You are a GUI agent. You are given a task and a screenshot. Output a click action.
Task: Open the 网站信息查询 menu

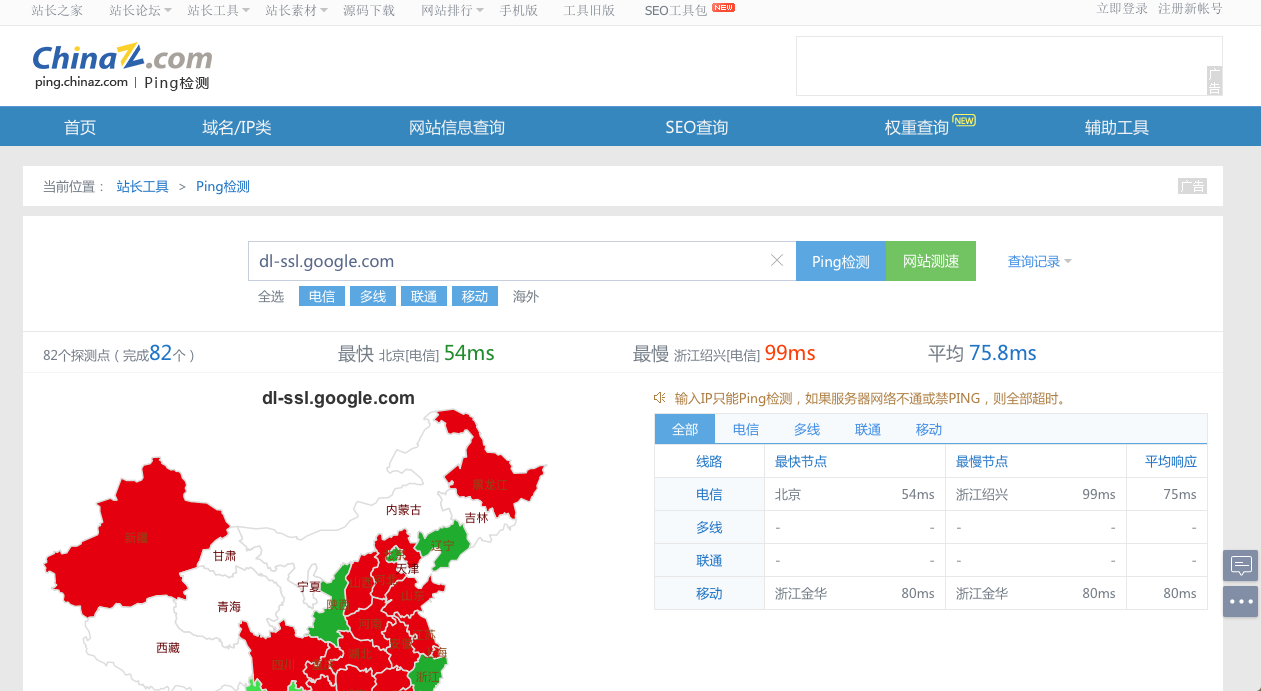click(x=457, y=127)
